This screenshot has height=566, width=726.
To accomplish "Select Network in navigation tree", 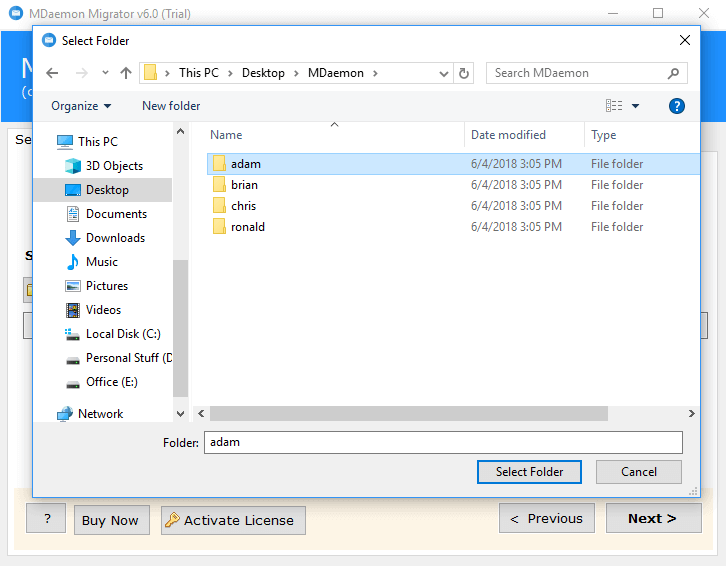I will click(100, 414).
